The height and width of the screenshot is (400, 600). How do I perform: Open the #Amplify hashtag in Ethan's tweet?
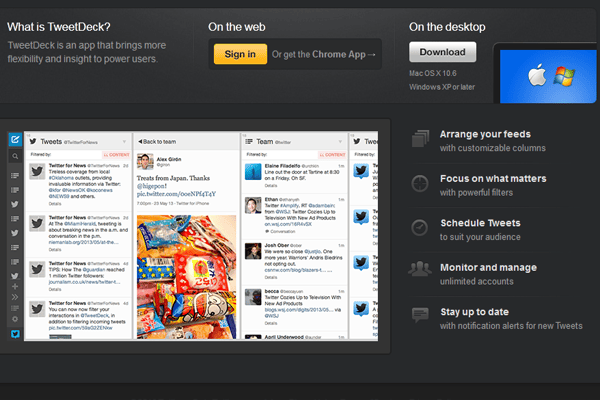tap(289, 206)
